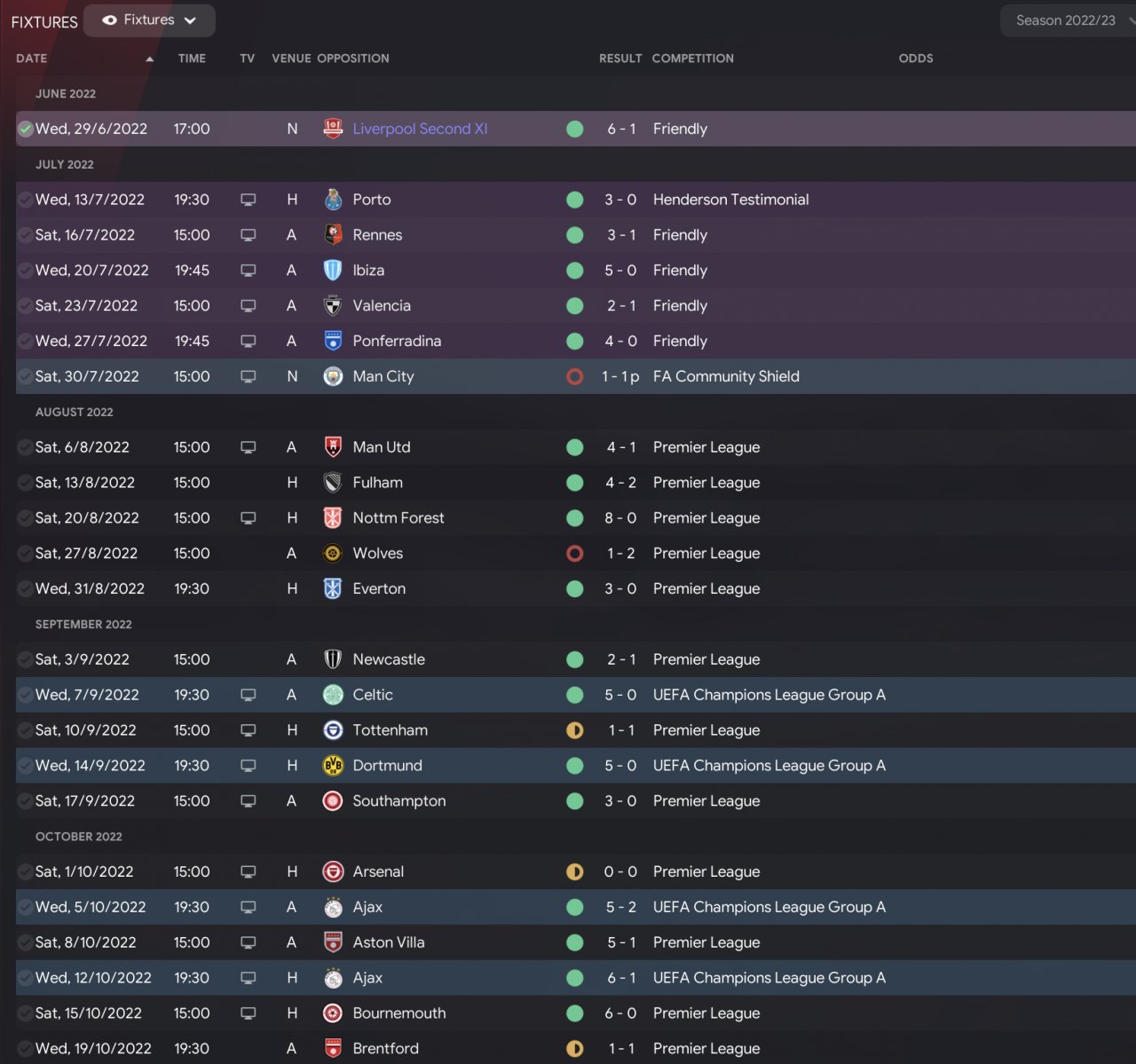Image resolution: width=1136 pixels, height=1064 pixels.
Task: Click the Celtic club badge
Action: coord(333,695)
